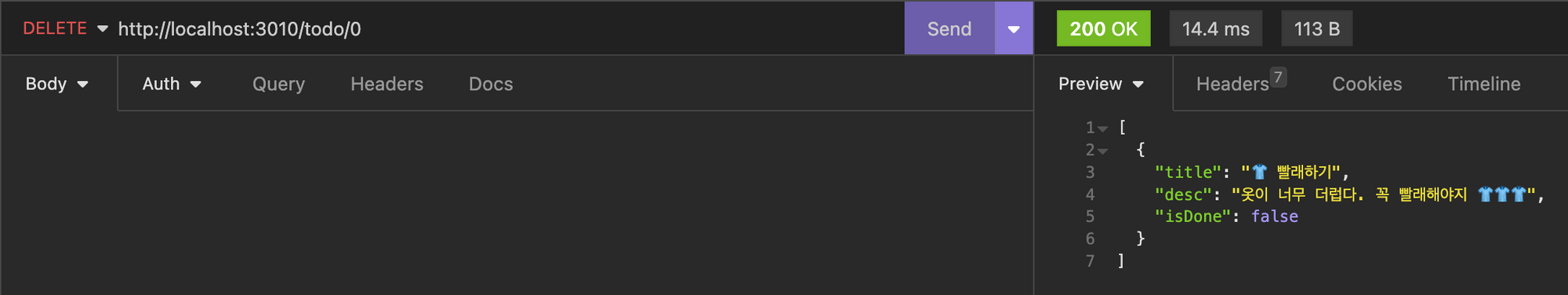Click the 14.4 ms response time tag
Viewport: 1568px width, 295px height.
(1216, 29)
